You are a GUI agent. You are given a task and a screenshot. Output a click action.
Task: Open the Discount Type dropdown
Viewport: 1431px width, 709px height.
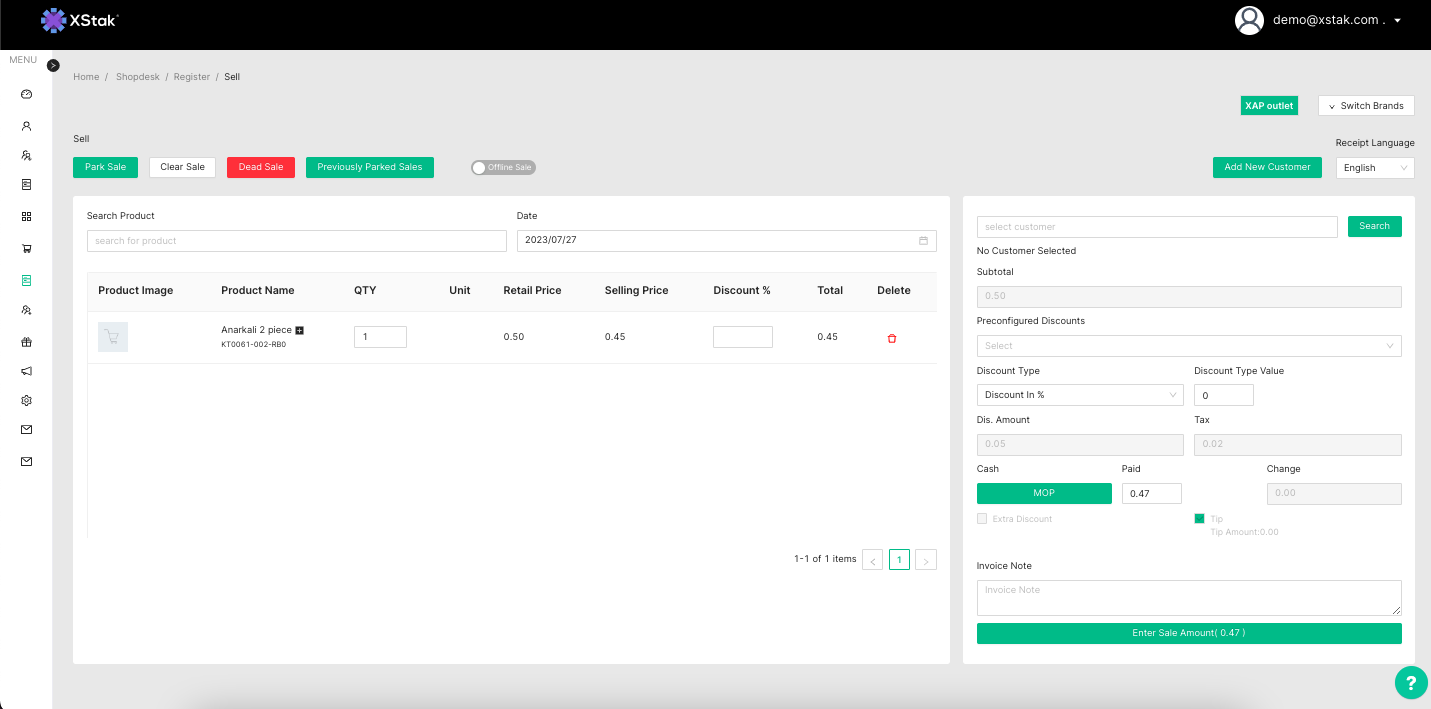coord(1079,395)
